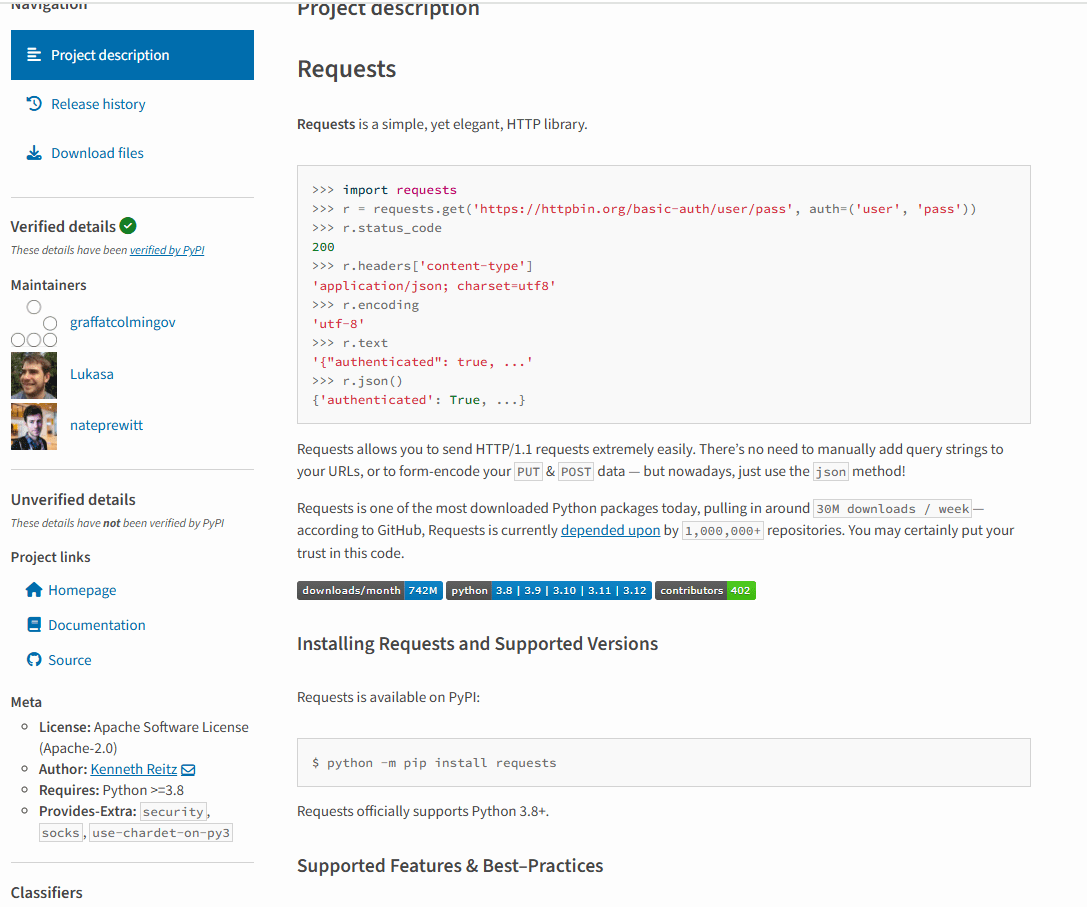Viewport: 1087px width, 907px height.
Task: Follow the 'depended upon' link
Action: tap(610, 530)
